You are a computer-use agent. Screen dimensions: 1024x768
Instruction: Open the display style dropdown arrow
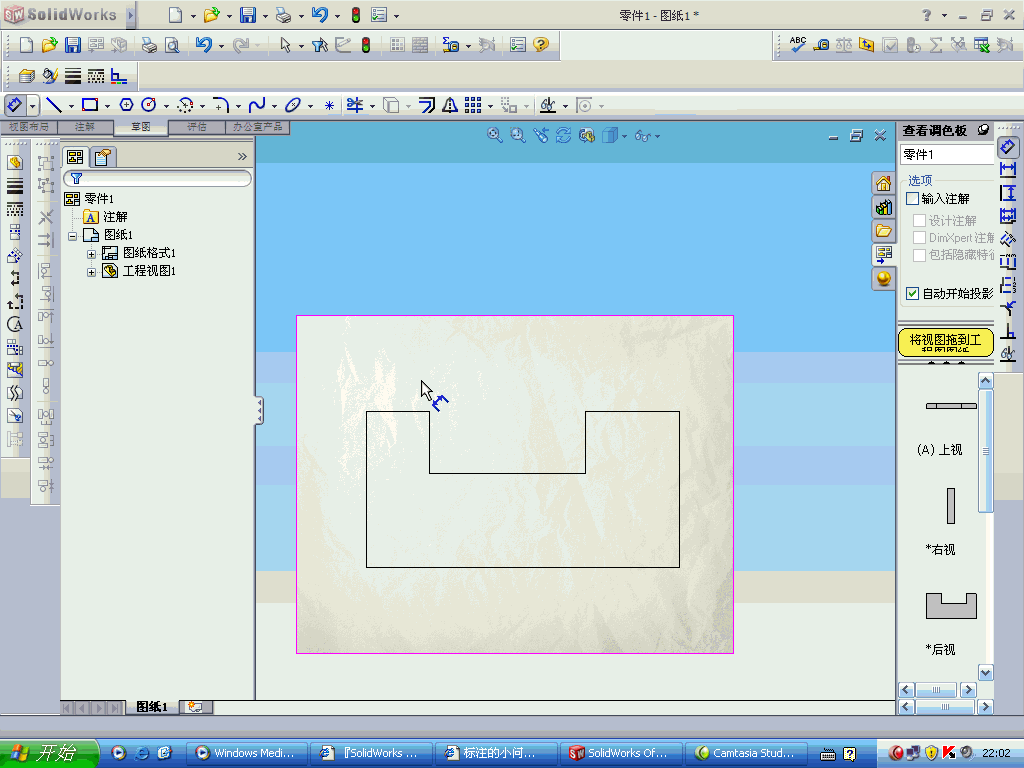624,136
